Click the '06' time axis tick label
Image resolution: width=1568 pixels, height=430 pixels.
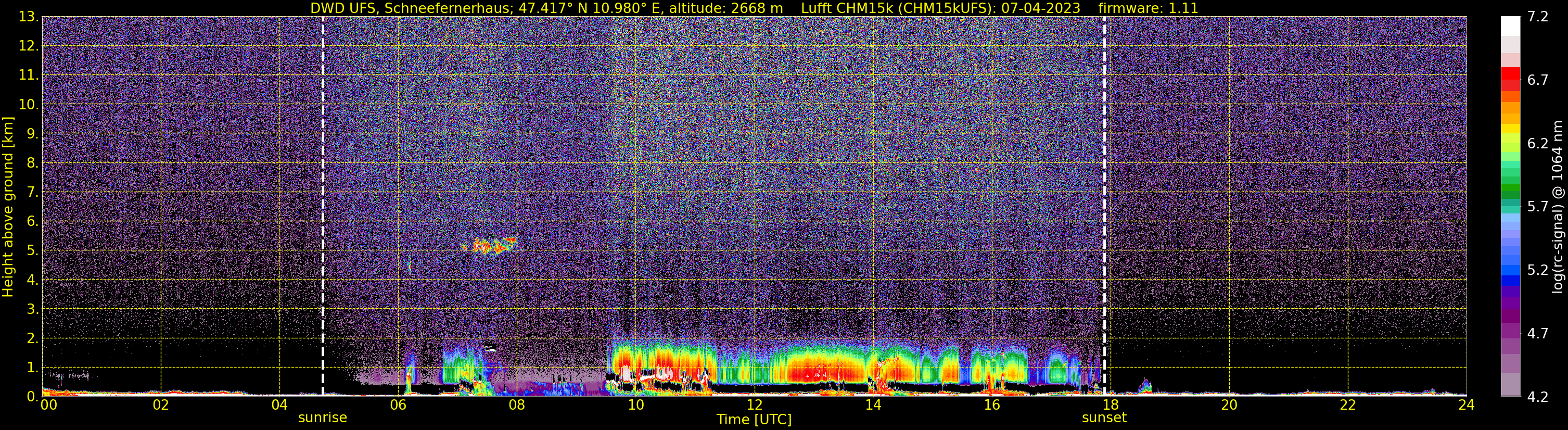coord(398,405)
